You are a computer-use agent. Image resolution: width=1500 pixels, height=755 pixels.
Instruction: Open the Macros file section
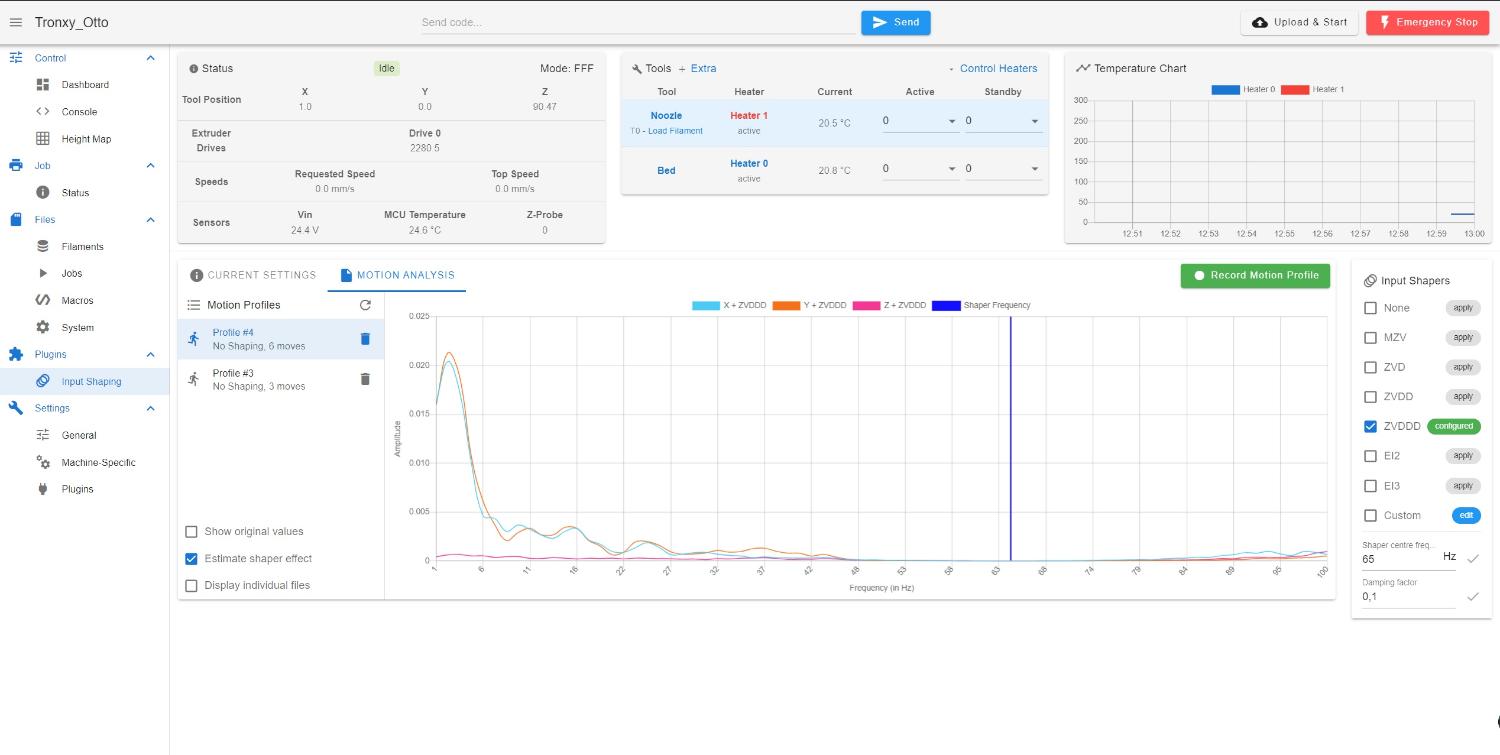77,300
